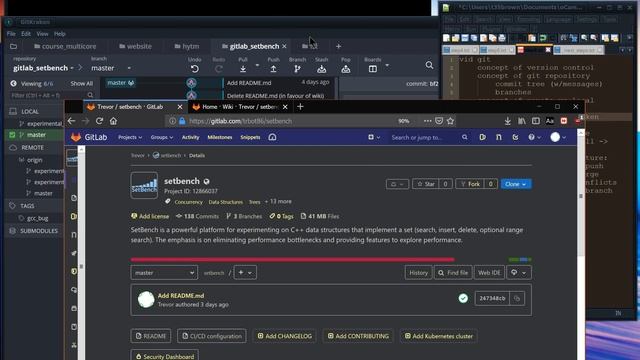The height and width of the screenshot is (360, 640).
Task: Open GitLab Merge requests icon in navbar
Action: (499, 137)
